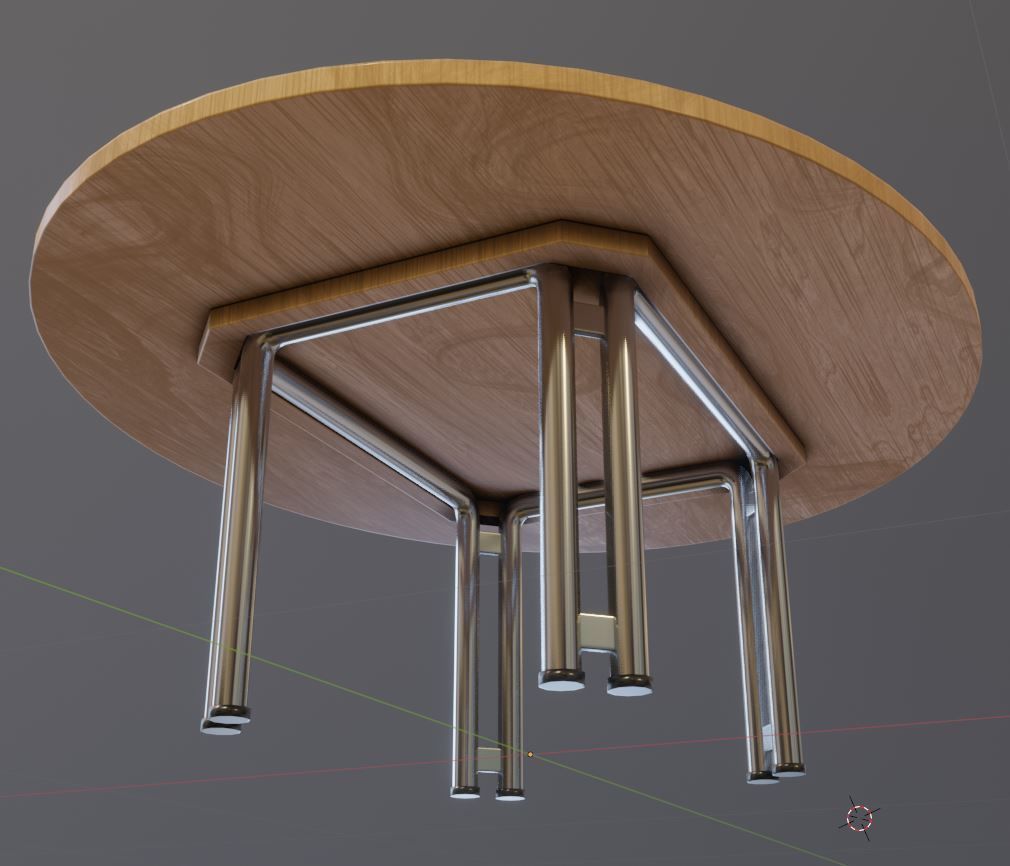The width and height of the screenshot is (1010, 866).
Task: Click the red-white 3D cursor
Action: [x=859, y=818]
